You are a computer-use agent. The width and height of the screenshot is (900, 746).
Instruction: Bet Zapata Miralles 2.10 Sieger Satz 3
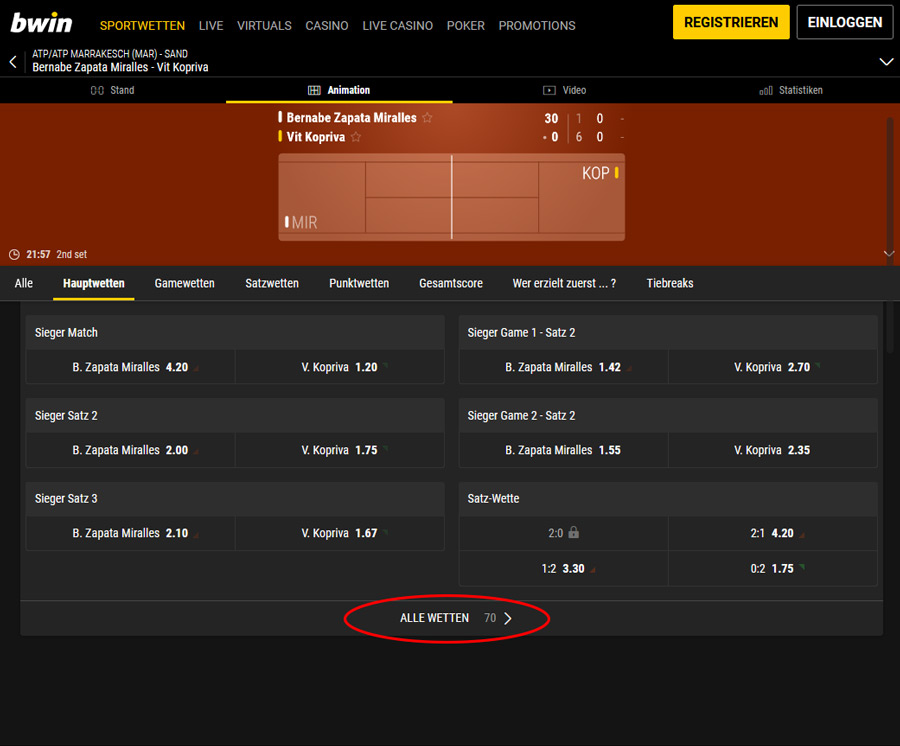tap(130, 533)
